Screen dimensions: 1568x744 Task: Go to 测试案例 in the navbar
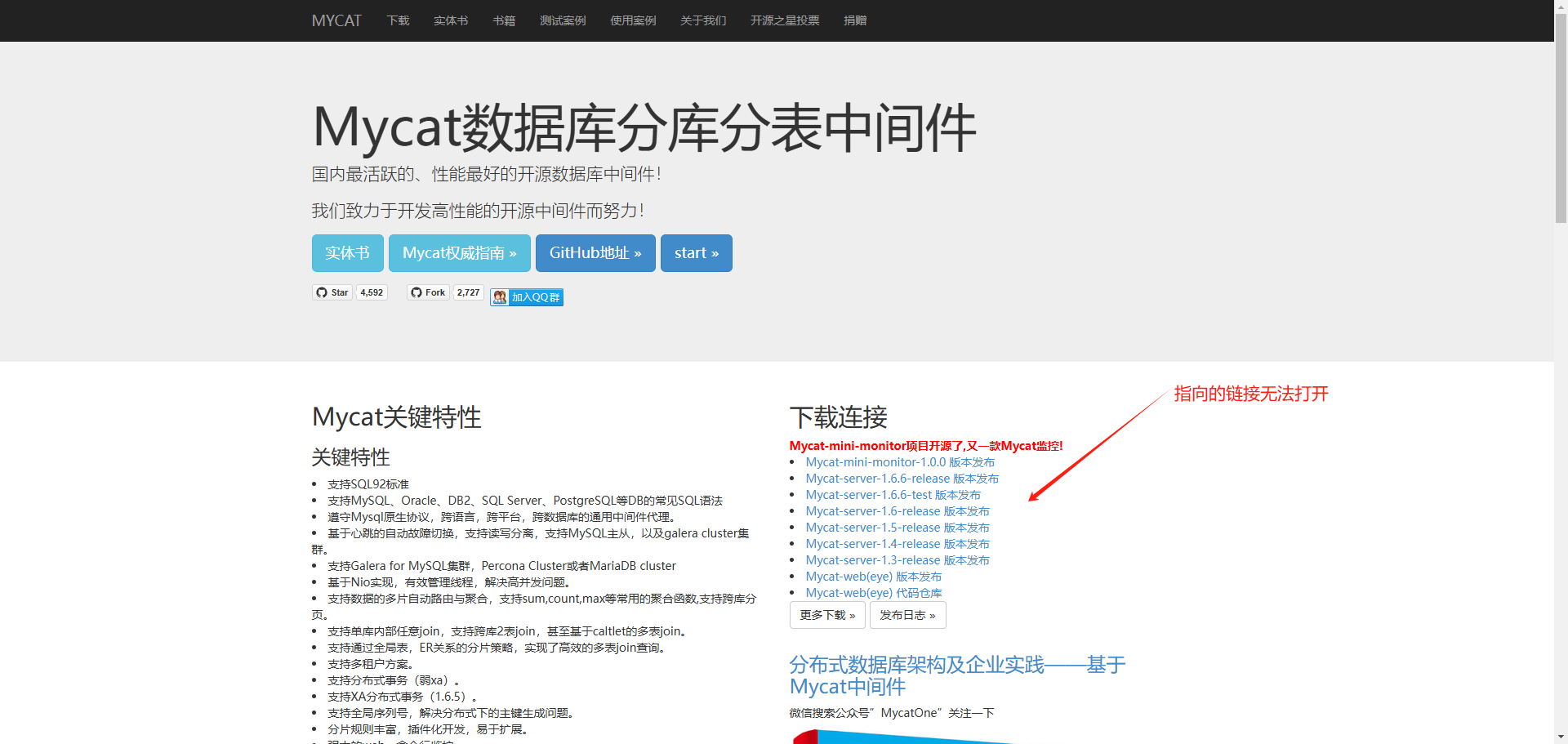point(563,20)
